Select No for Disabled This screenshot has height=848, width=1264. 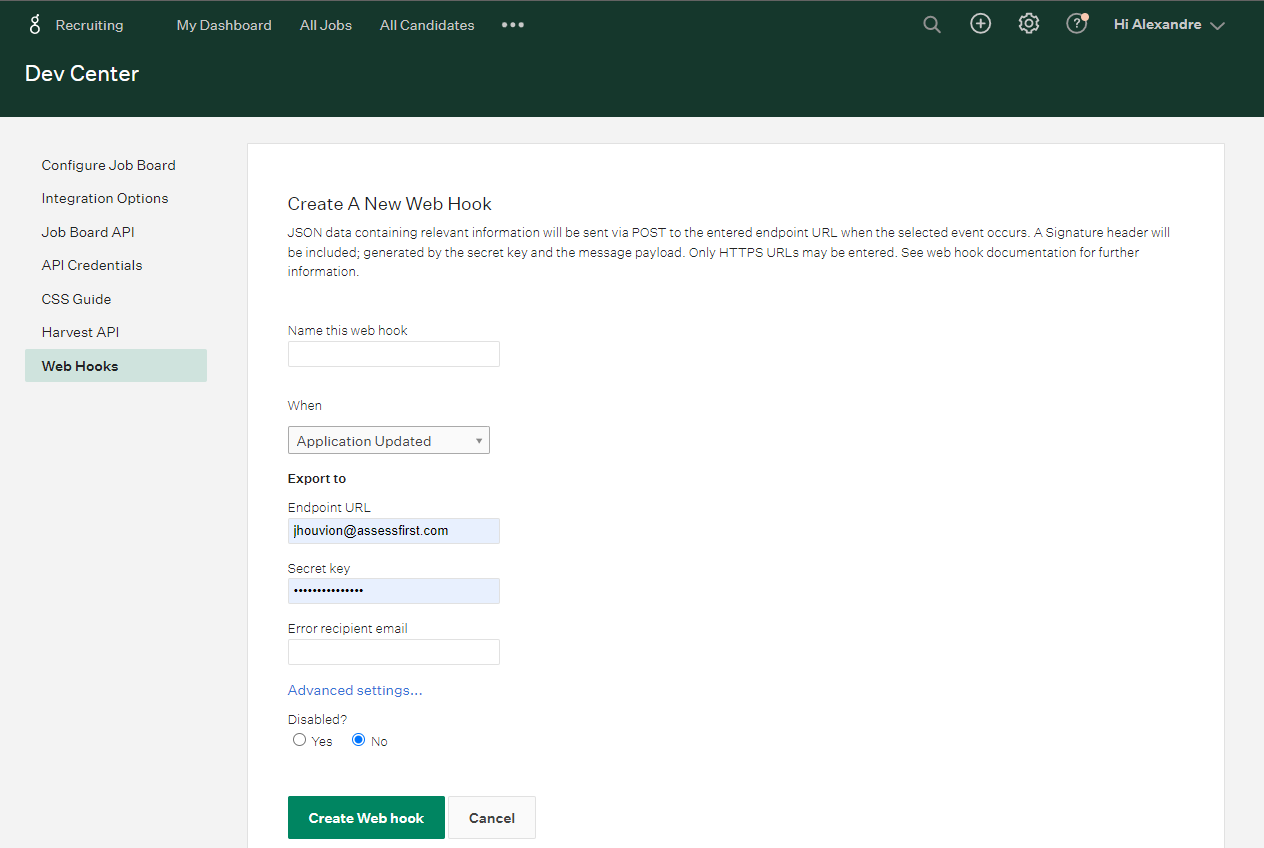tap(358, 740)
